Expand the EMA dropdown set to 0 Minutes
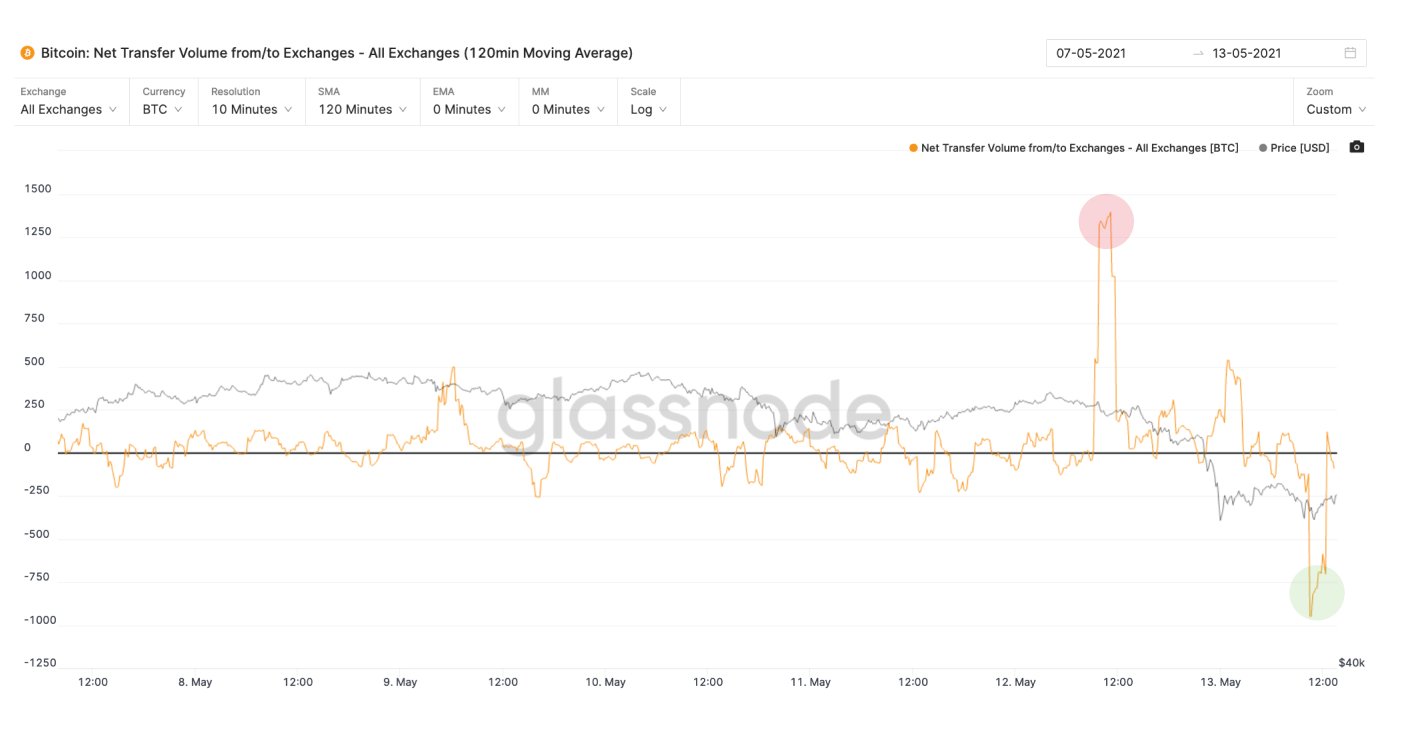 (x=470, y=101)
